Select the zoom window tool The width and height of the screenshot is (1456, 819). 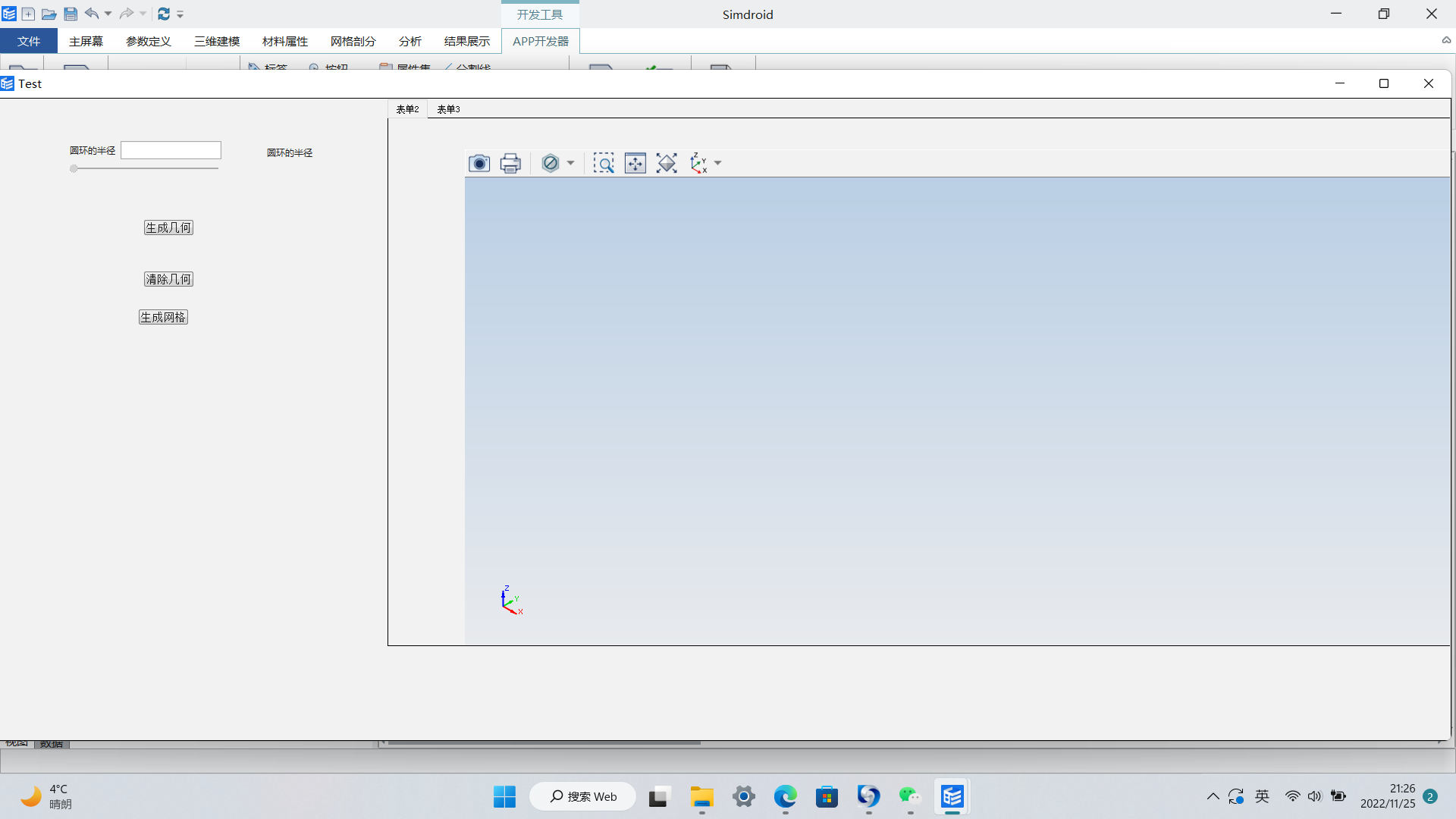click(x=604, y=163)
